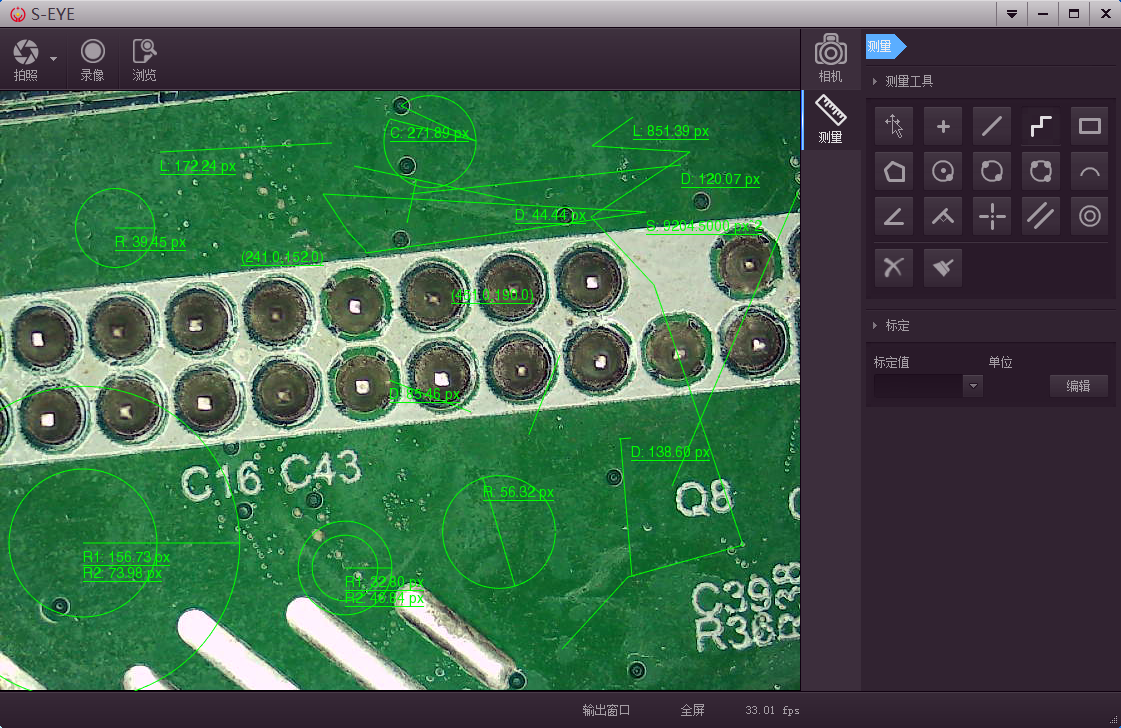Open the 输出窗口 output window
1121x728 pixels.
click(x=606, y=710)
